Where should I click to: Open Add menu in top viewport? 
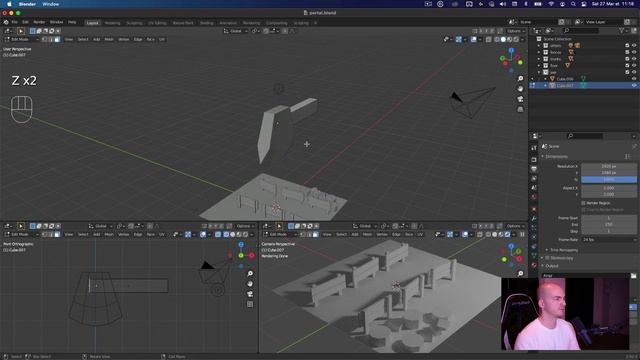click(96, 40)
